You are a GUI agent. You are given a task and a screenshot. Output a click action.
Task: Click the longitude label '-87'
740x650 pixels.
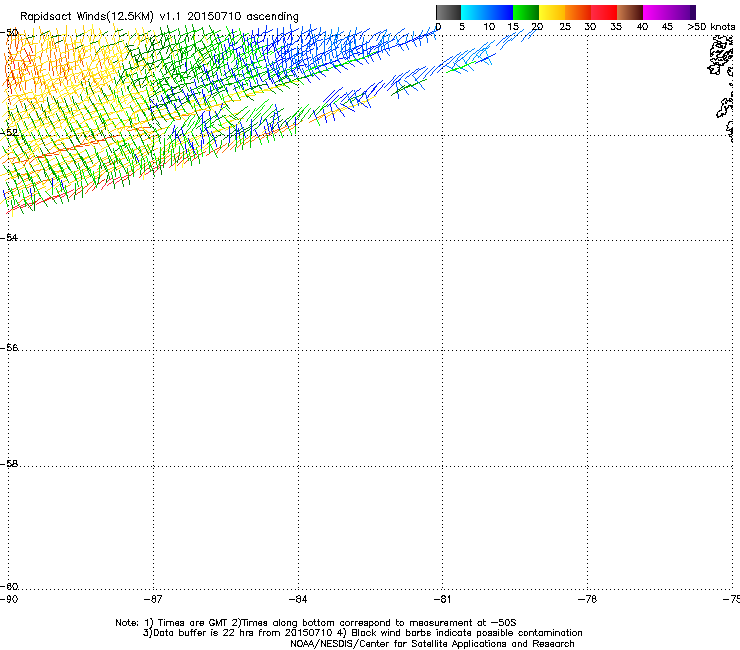(152, 599)
